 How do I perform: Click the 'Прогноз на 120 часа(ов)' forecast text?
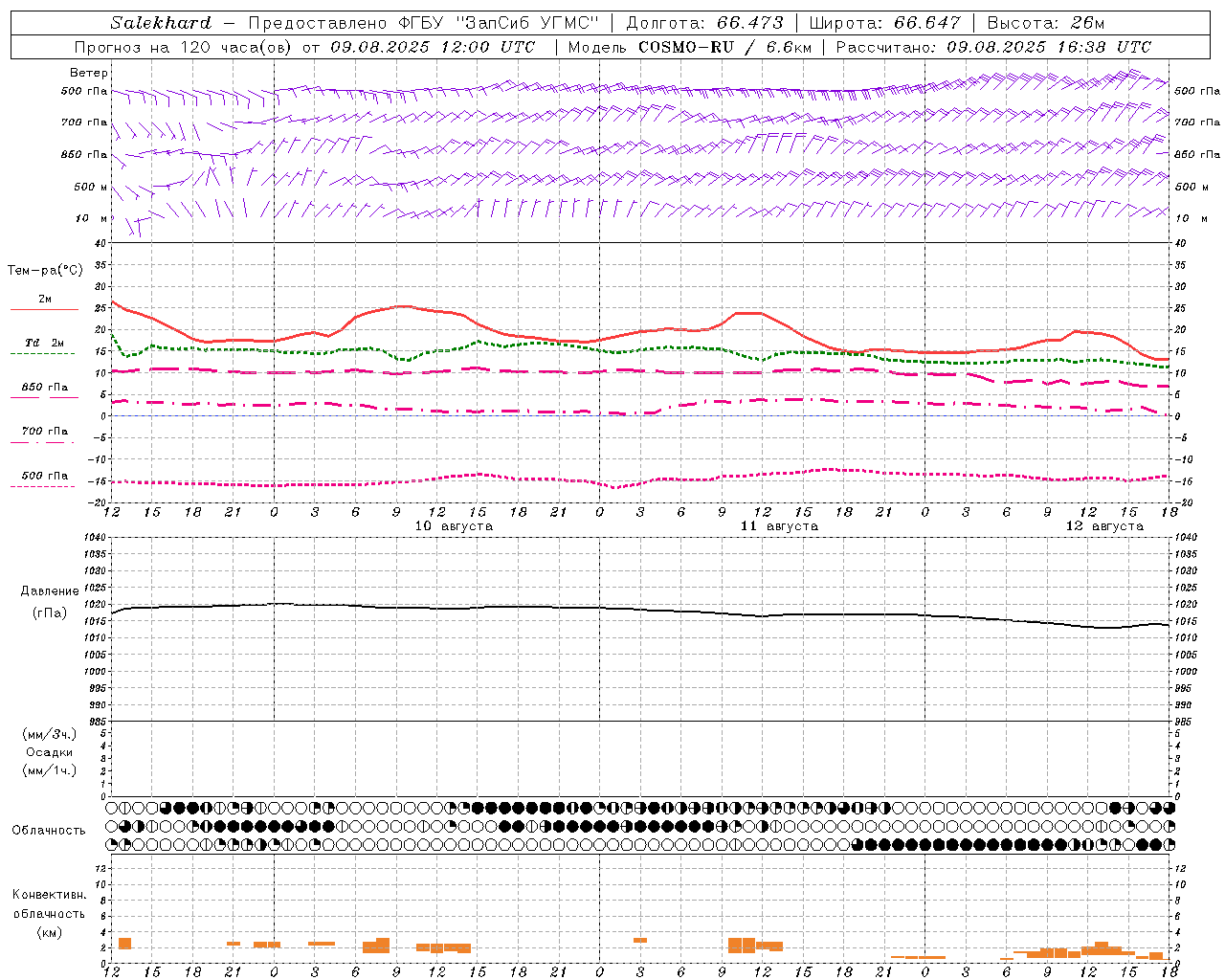pyautogui.click(x=185, y=47)
